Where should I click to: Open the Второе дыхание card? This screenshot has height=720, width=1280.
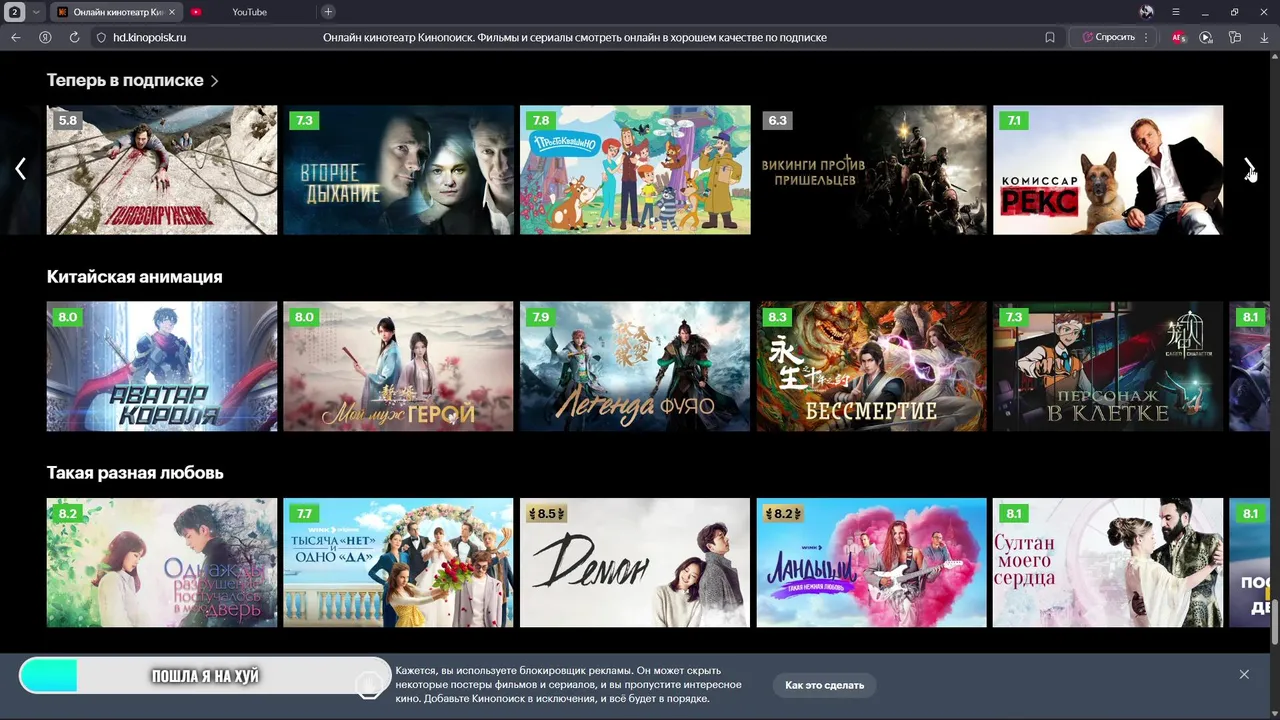398,170
